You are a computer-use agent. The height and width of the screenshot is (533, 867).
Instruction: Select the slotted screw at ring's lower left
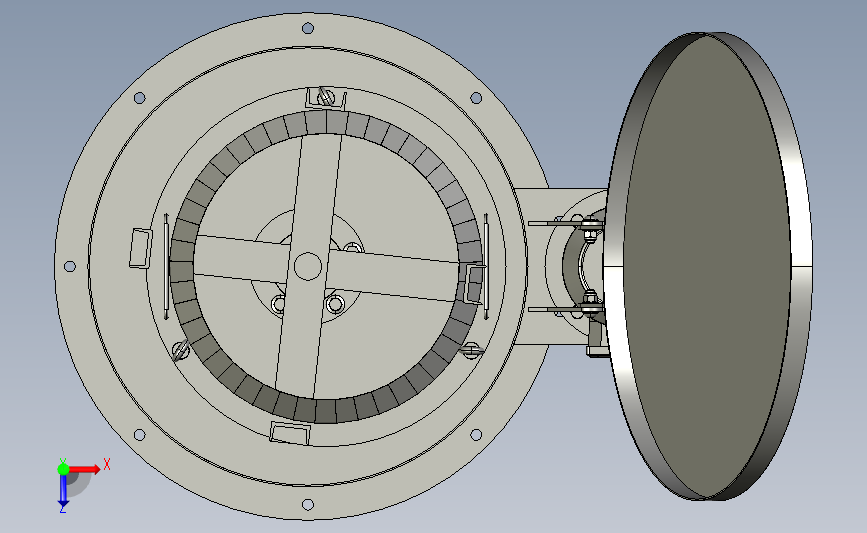181,351
